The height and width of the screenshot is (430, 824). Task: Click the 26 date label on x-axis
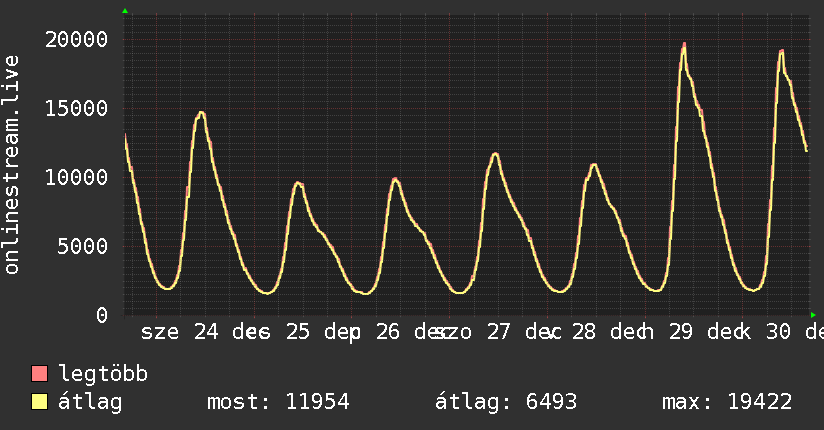pos(388,332)
